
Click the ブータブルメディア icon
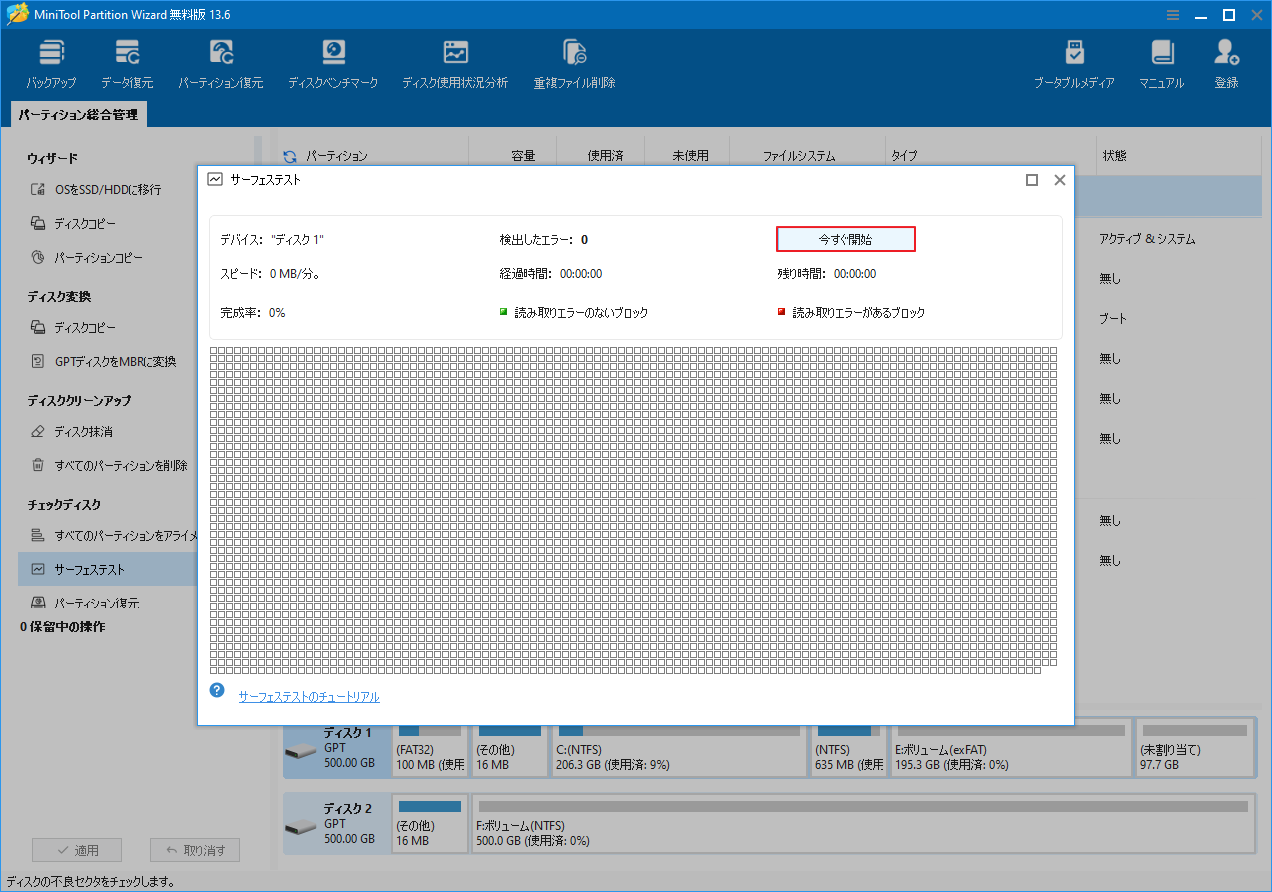tap(1074, 62)
